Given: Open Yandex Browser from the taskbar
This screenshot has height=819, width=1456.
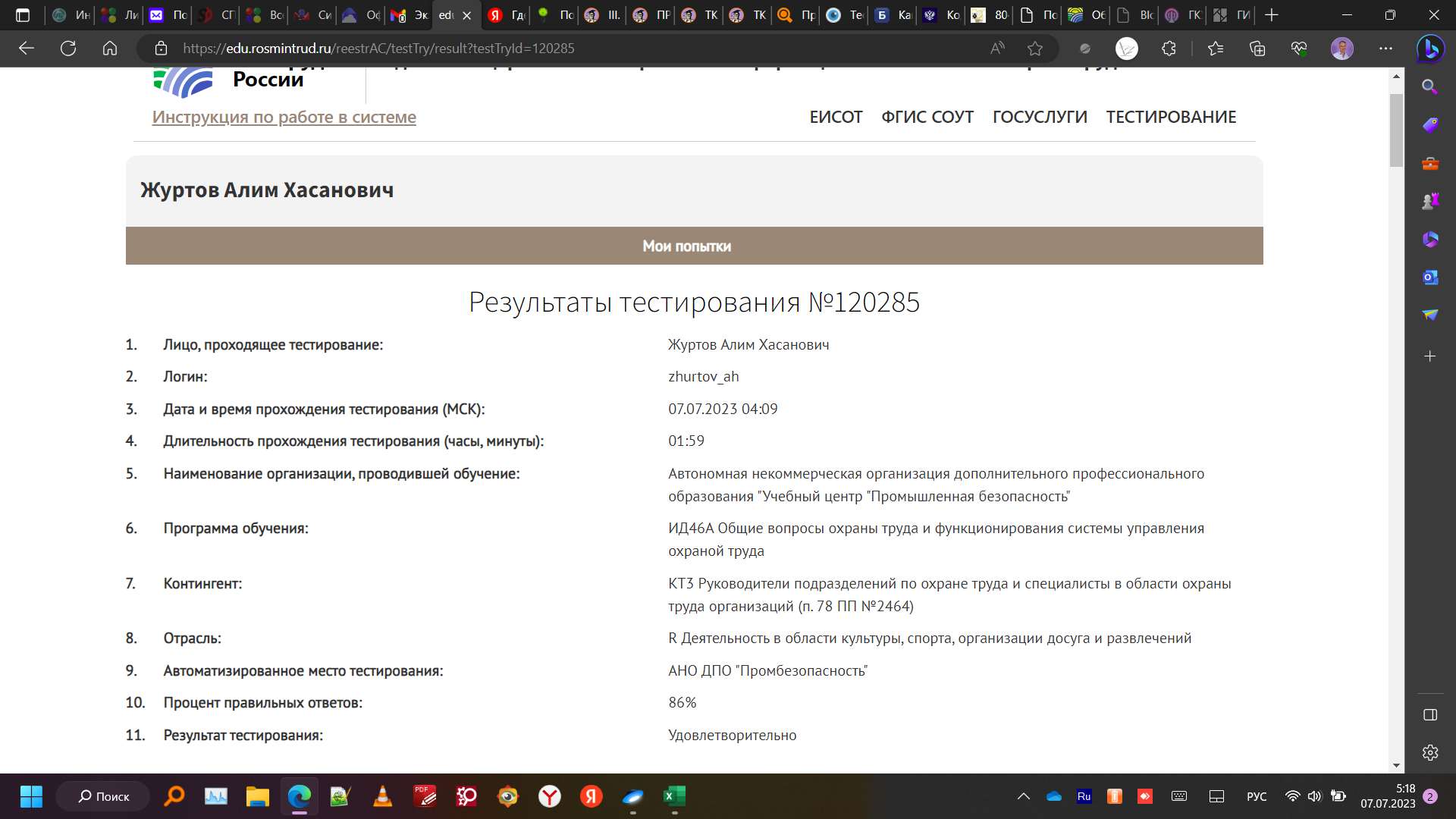Looking at the screenshot, I should (x=550, y=796).
